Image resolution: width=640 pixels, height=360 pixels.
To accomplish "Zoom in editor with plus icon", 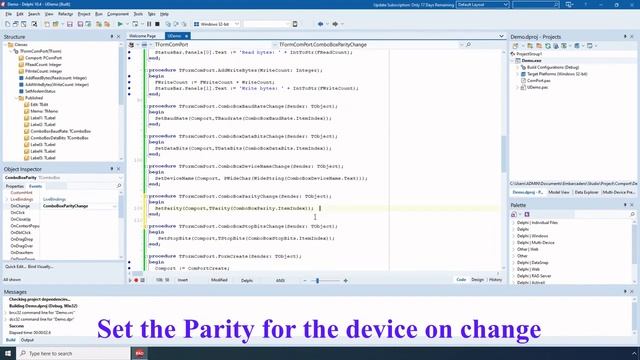I will coord(346,280).
